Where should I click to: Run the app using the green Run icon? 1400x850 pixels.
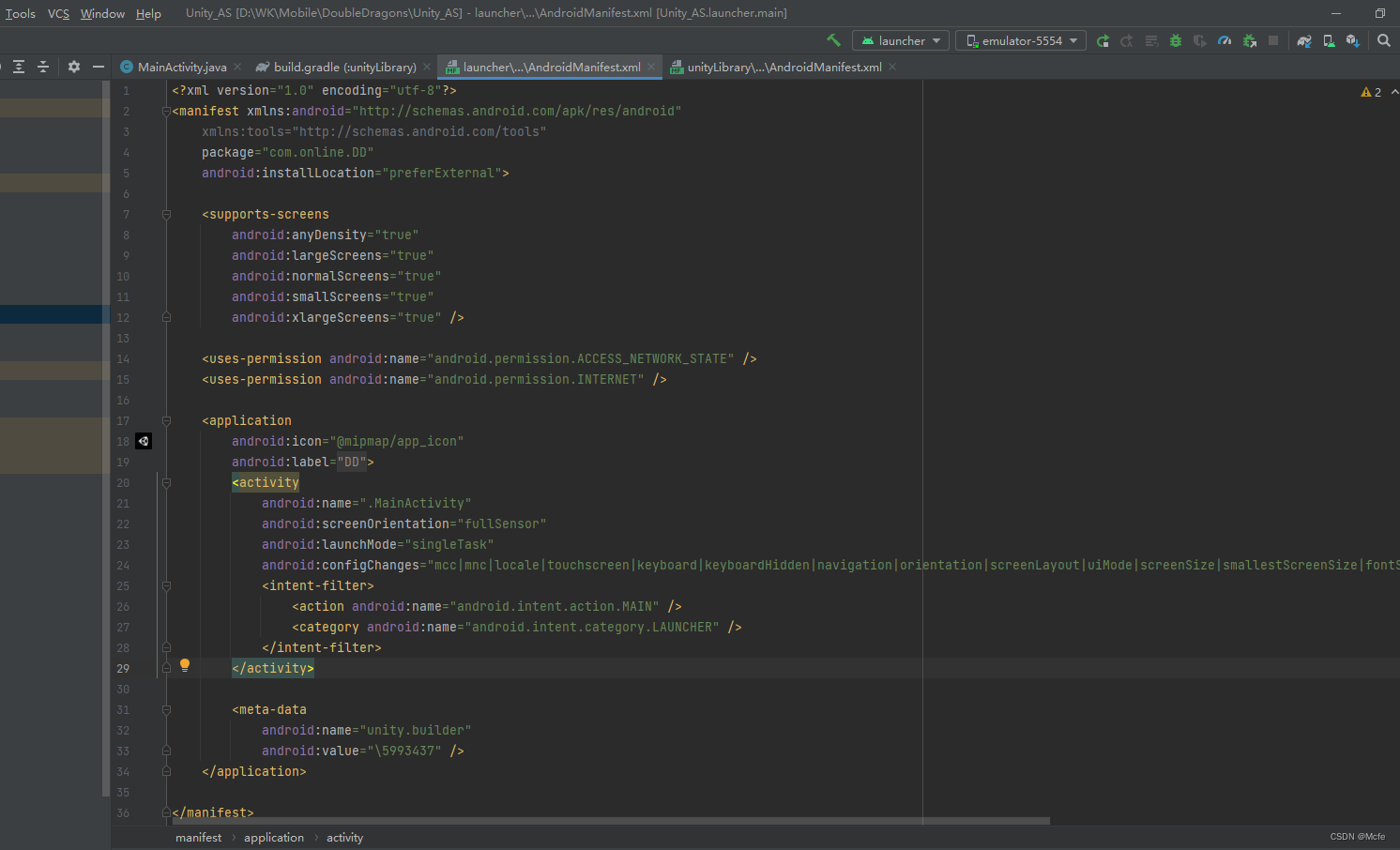[x=1103, y=40]
